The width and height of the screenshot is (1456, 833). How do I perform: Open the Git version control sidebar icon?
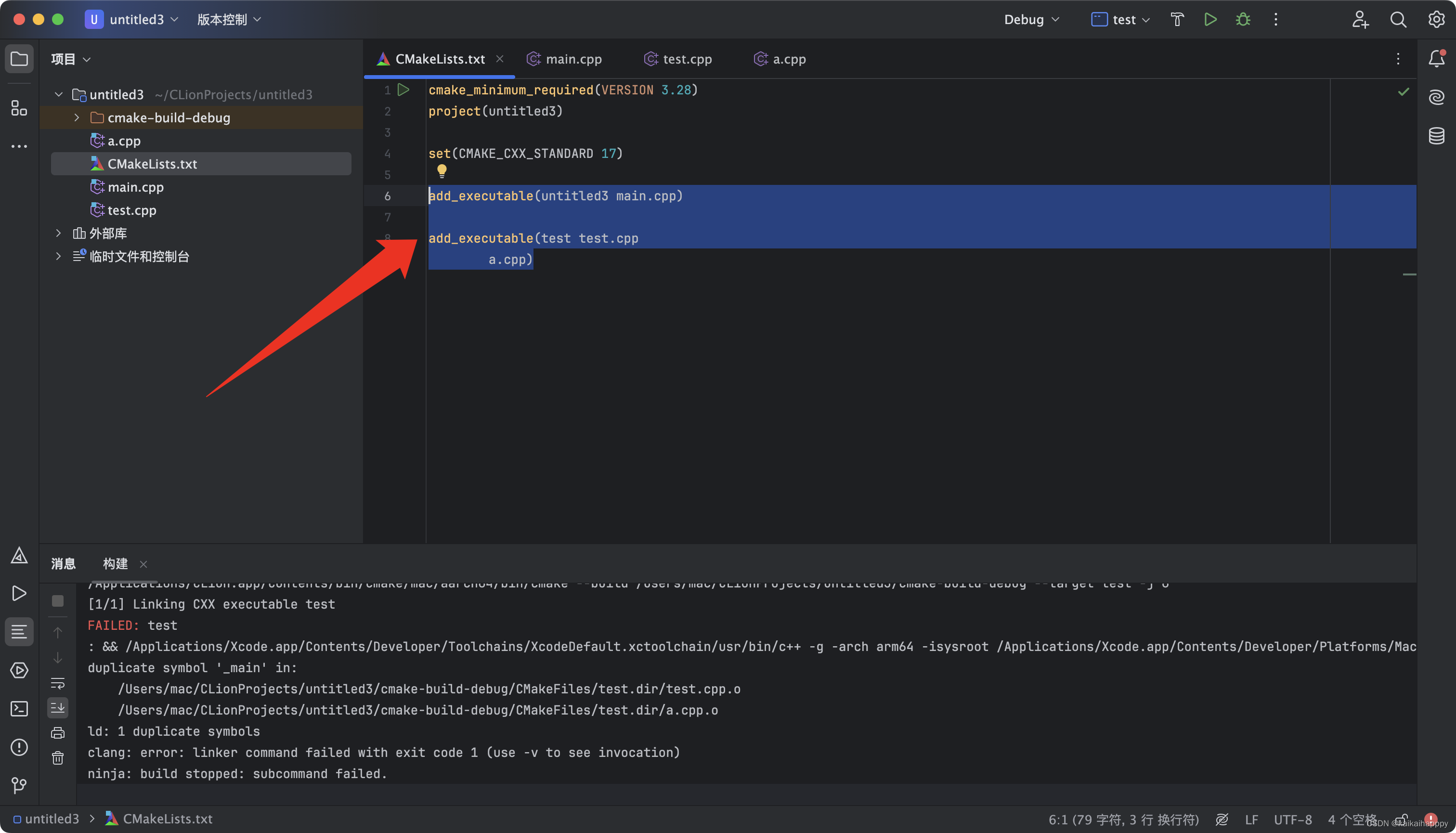(x=19, y=785)
